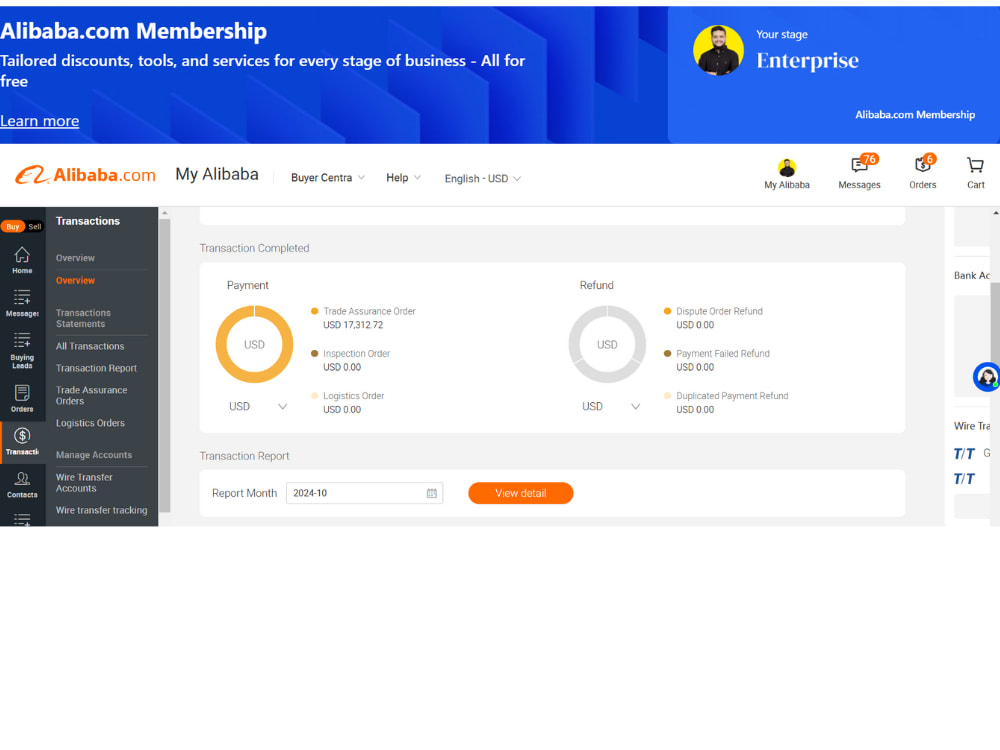Open Logistics Orders menu item
This screenshot has height=750, width=1000.
pyautogui.click(x=91, y=423)
